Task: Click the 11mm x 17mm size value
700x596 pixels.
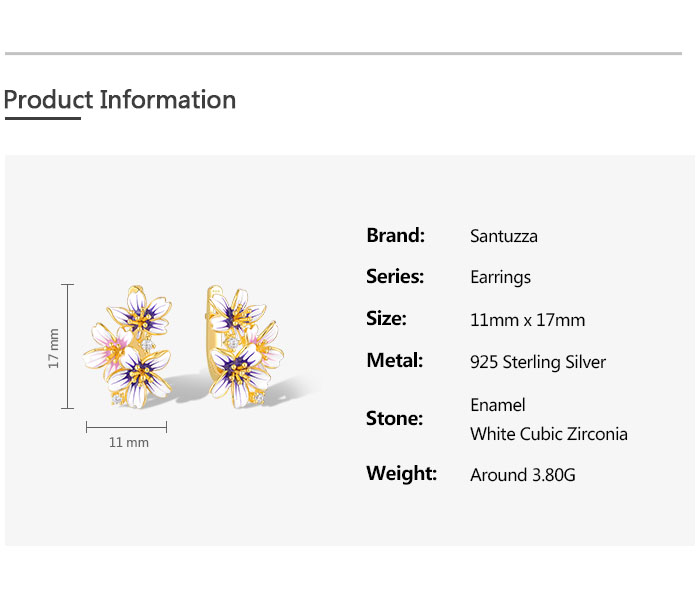Action: pos(527,320)
